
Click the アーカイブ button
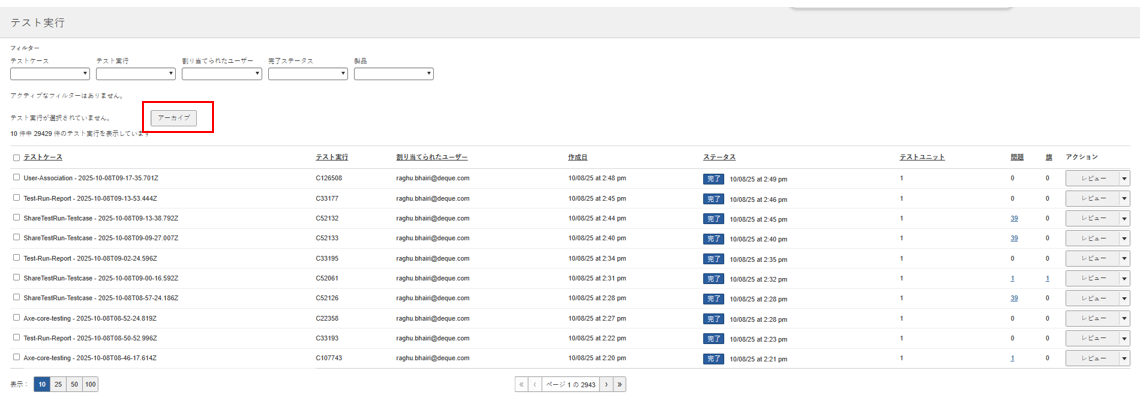174,118
